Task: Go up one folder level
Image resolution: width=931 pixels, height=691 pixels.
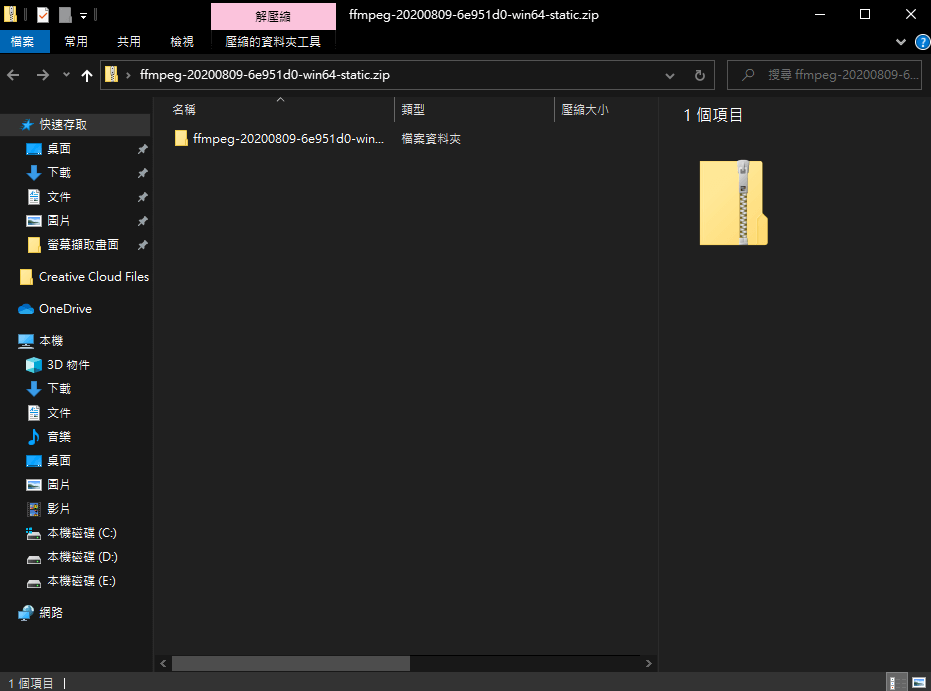Action: pyautogui.click(x=87, y=75)
